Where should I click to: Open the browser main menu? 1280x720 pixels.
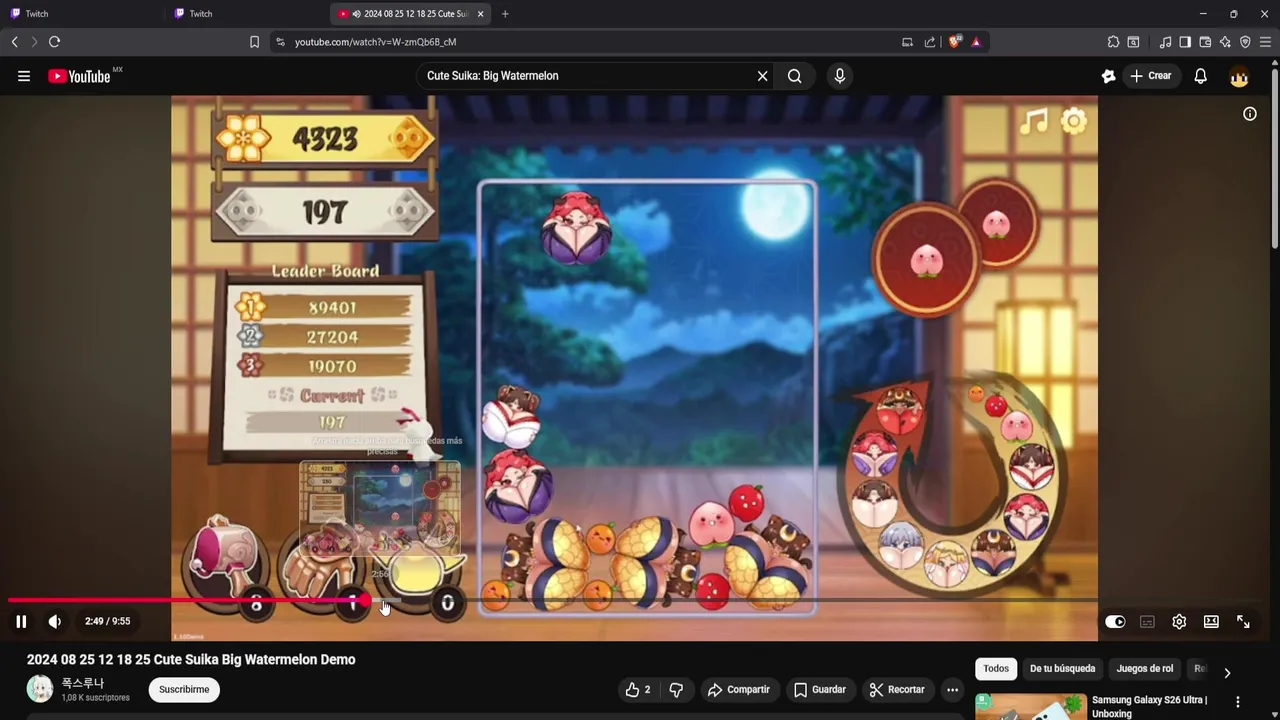1265,42
